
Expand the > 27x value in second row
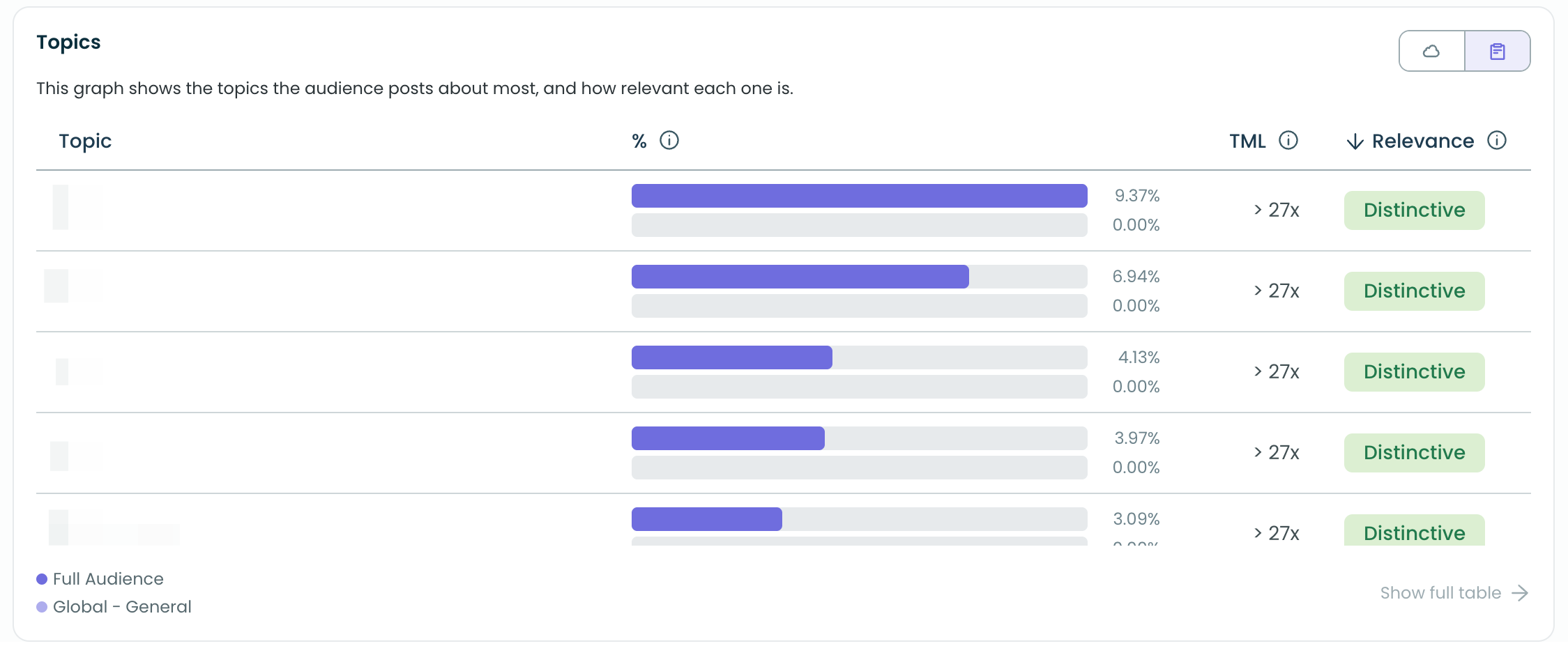point(1277,291)
